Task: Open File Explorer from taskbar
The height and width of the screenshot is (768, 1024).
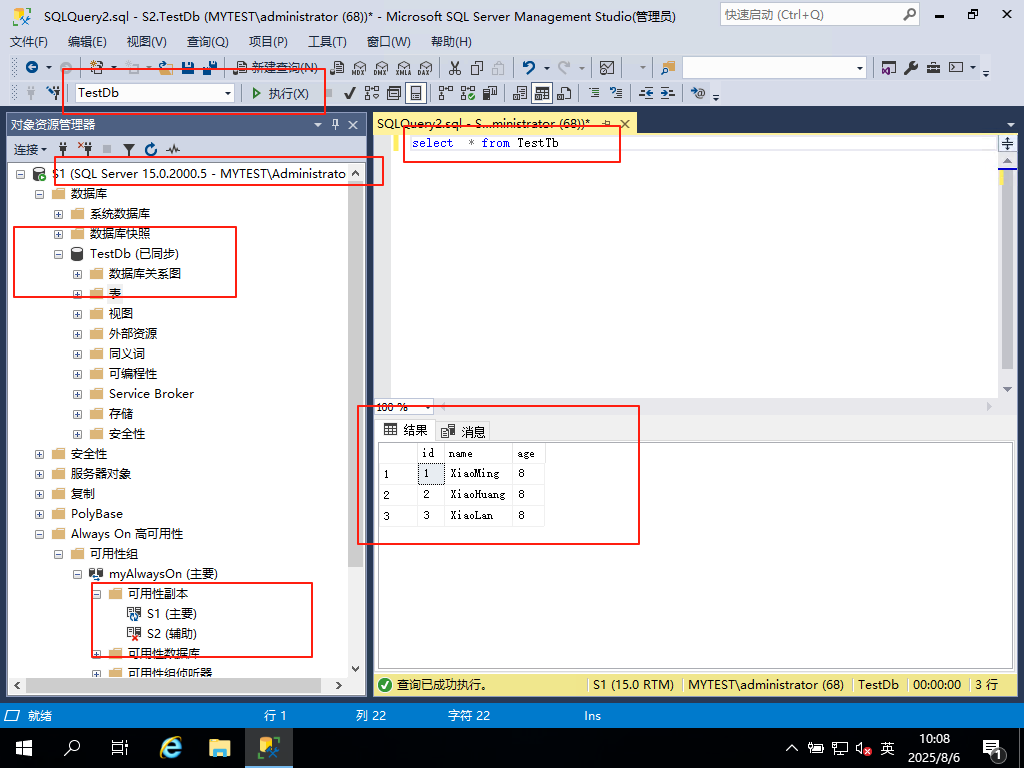Action: pyautogui.click(x=219, y=748)
